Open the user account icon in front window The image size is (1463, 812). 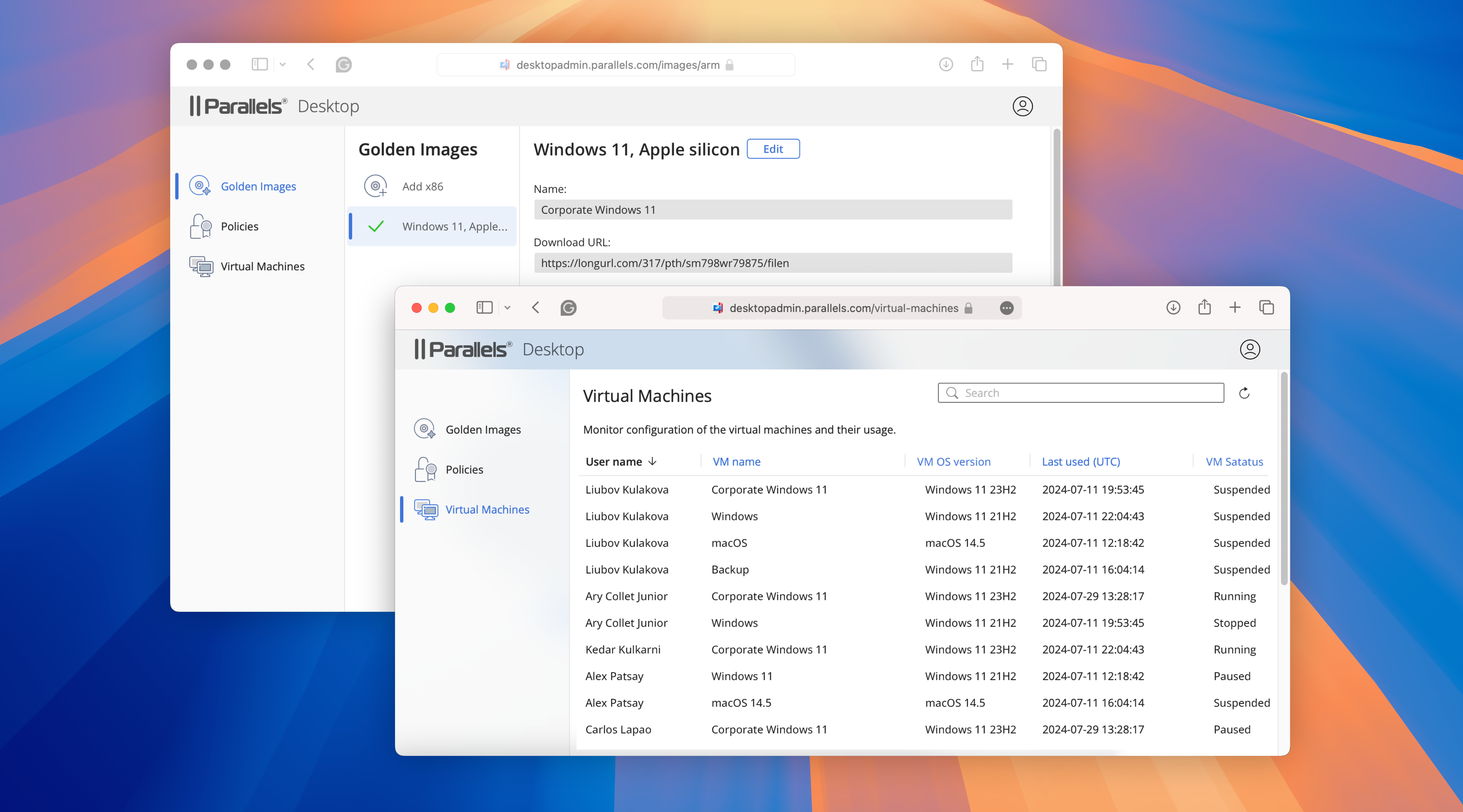pos(1249,349)
